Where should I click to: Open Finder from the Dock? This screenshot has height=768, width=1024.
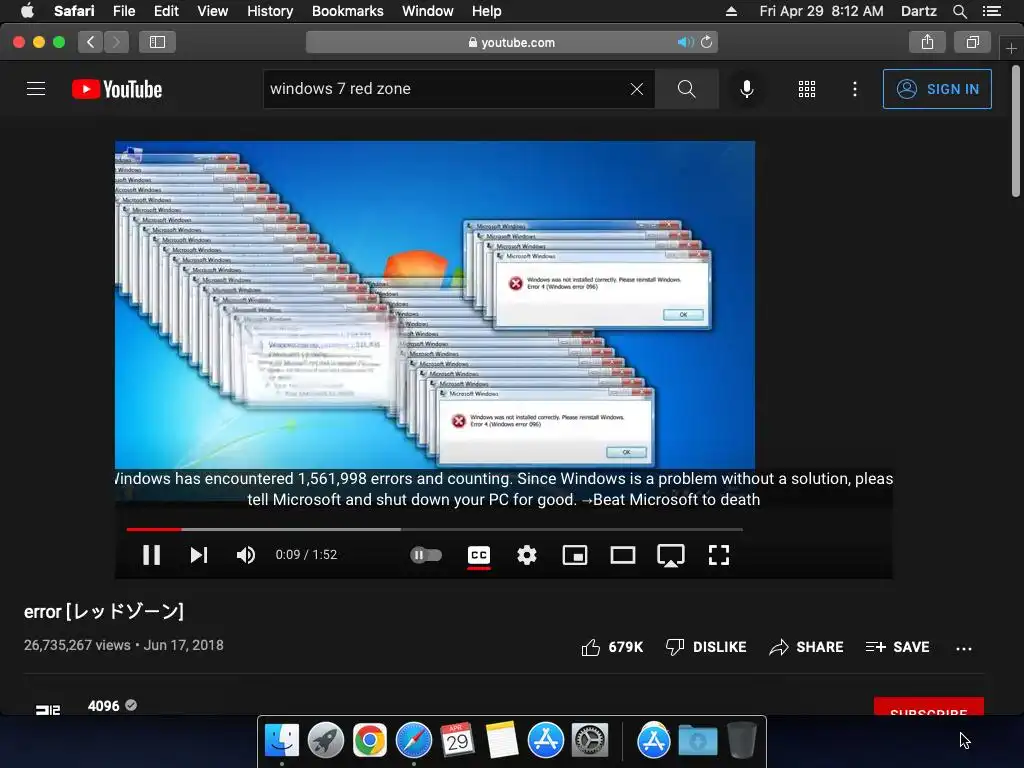(x=281, y=741)
